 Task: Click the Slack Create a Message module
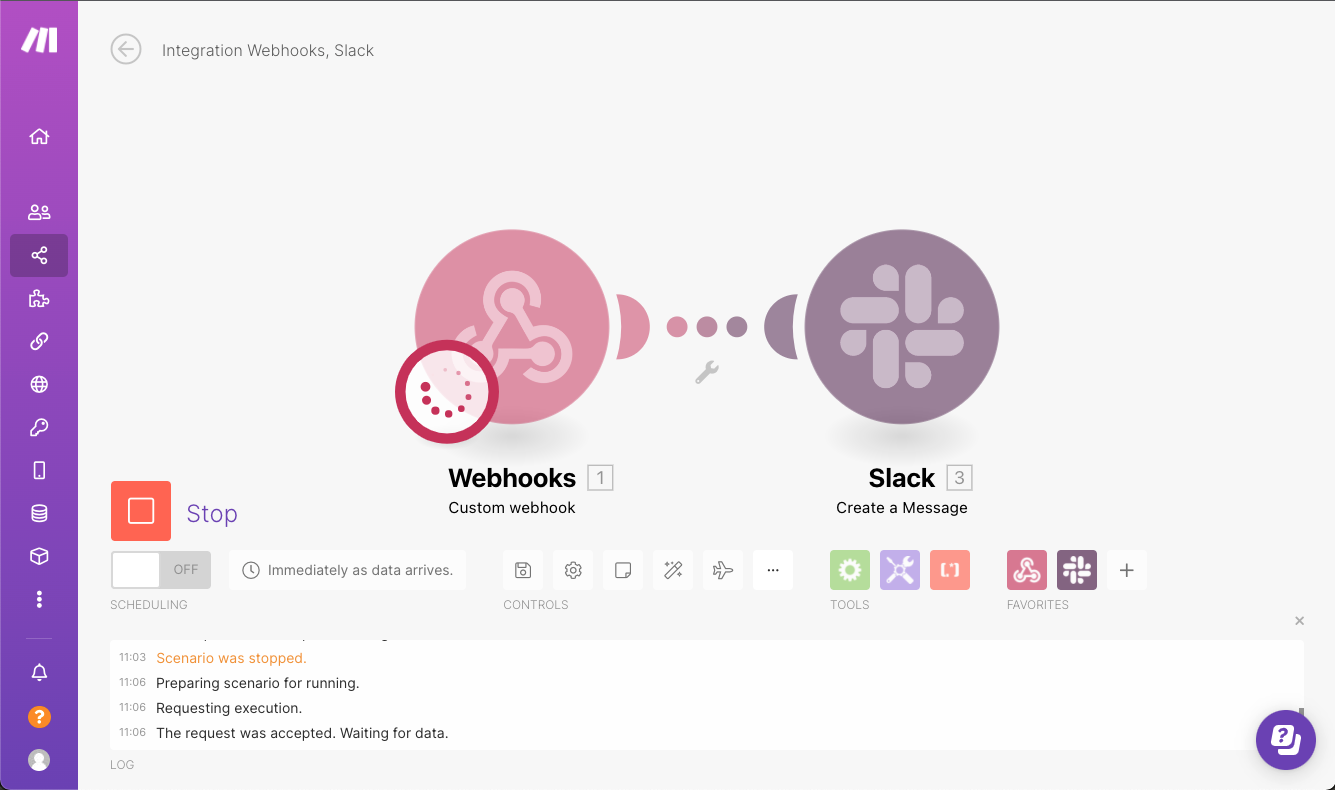click(x=901, y=326)
